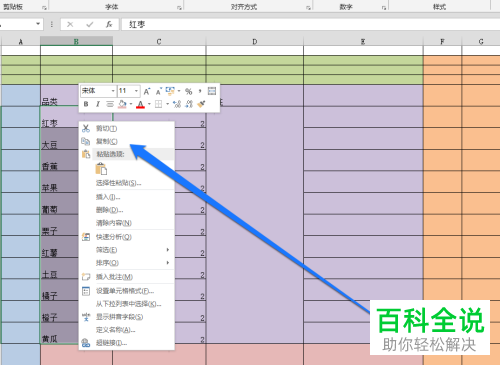Click the formula bar input showing 红枣

click(310, 24)
